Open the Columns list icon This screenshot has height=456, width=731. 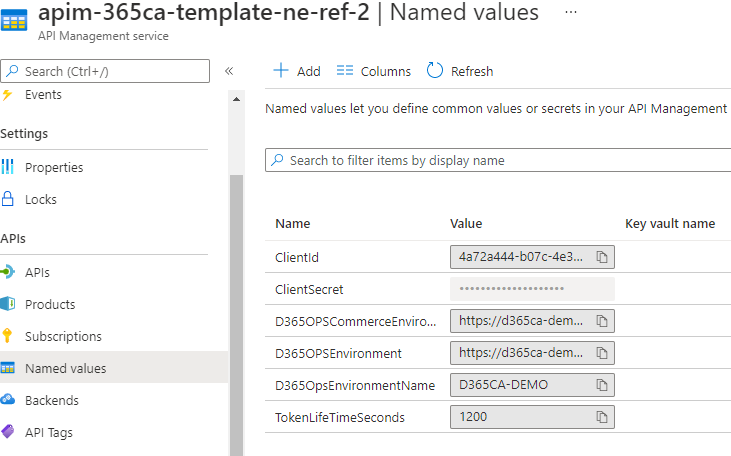345,70
